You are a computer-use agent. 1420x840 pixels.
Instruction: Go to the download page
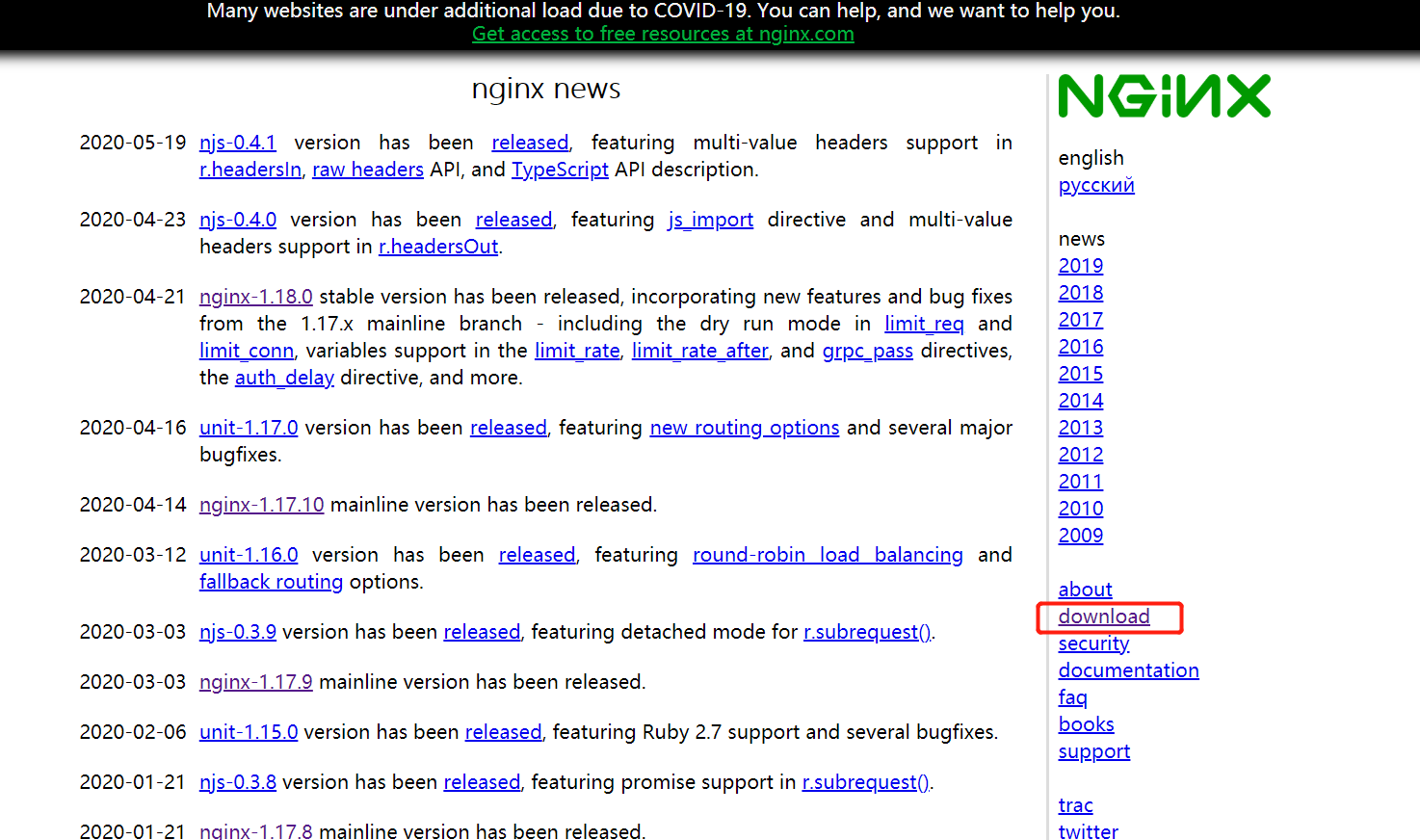(1104, 617)
